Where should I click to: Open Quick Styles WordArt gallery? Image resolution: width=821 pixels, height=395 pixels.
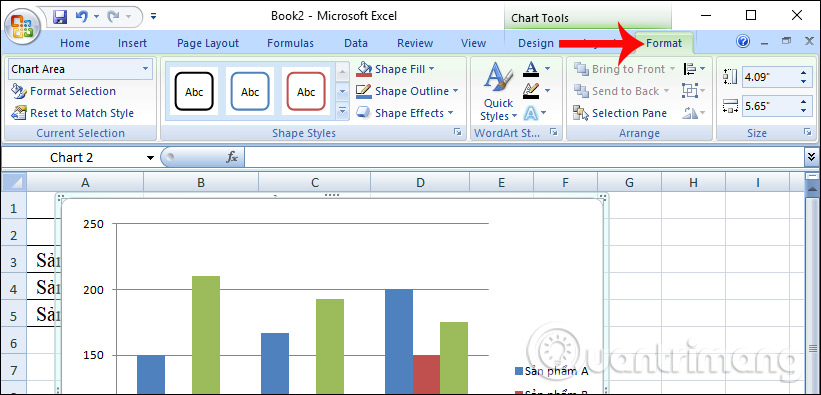[497, 92]
